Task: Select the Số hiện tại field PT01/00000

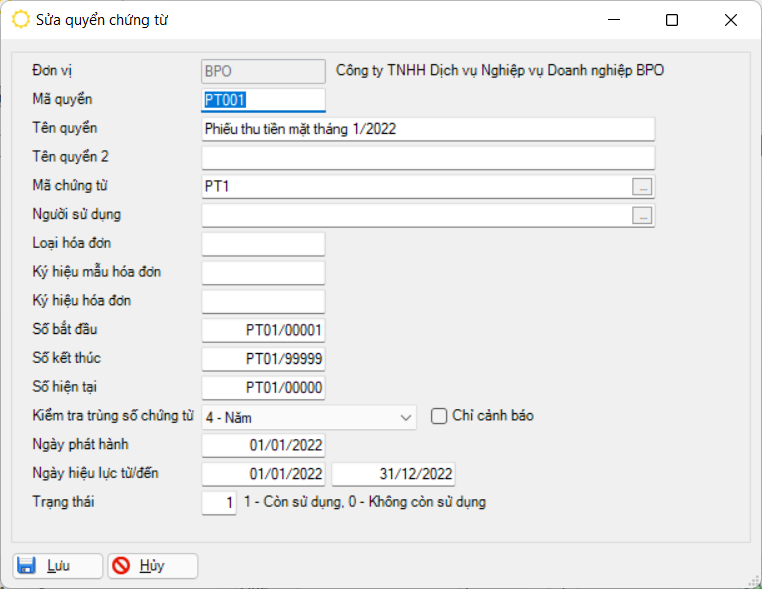Action: [264, 388]
